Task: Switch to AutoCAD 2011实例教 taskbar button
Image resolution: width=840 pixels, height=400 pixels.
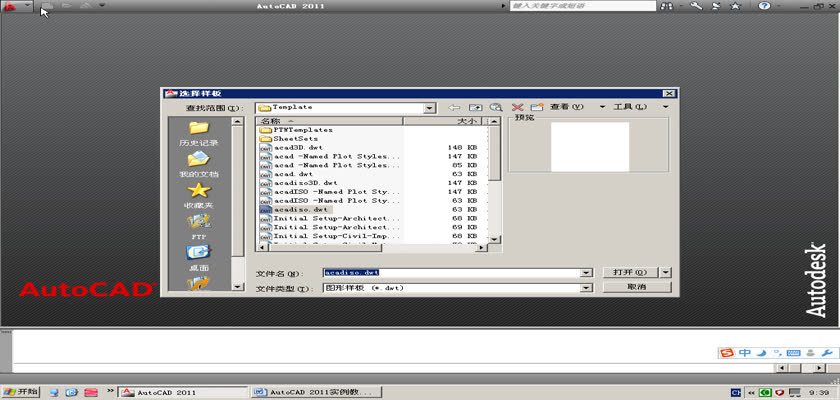Action: 317,393
